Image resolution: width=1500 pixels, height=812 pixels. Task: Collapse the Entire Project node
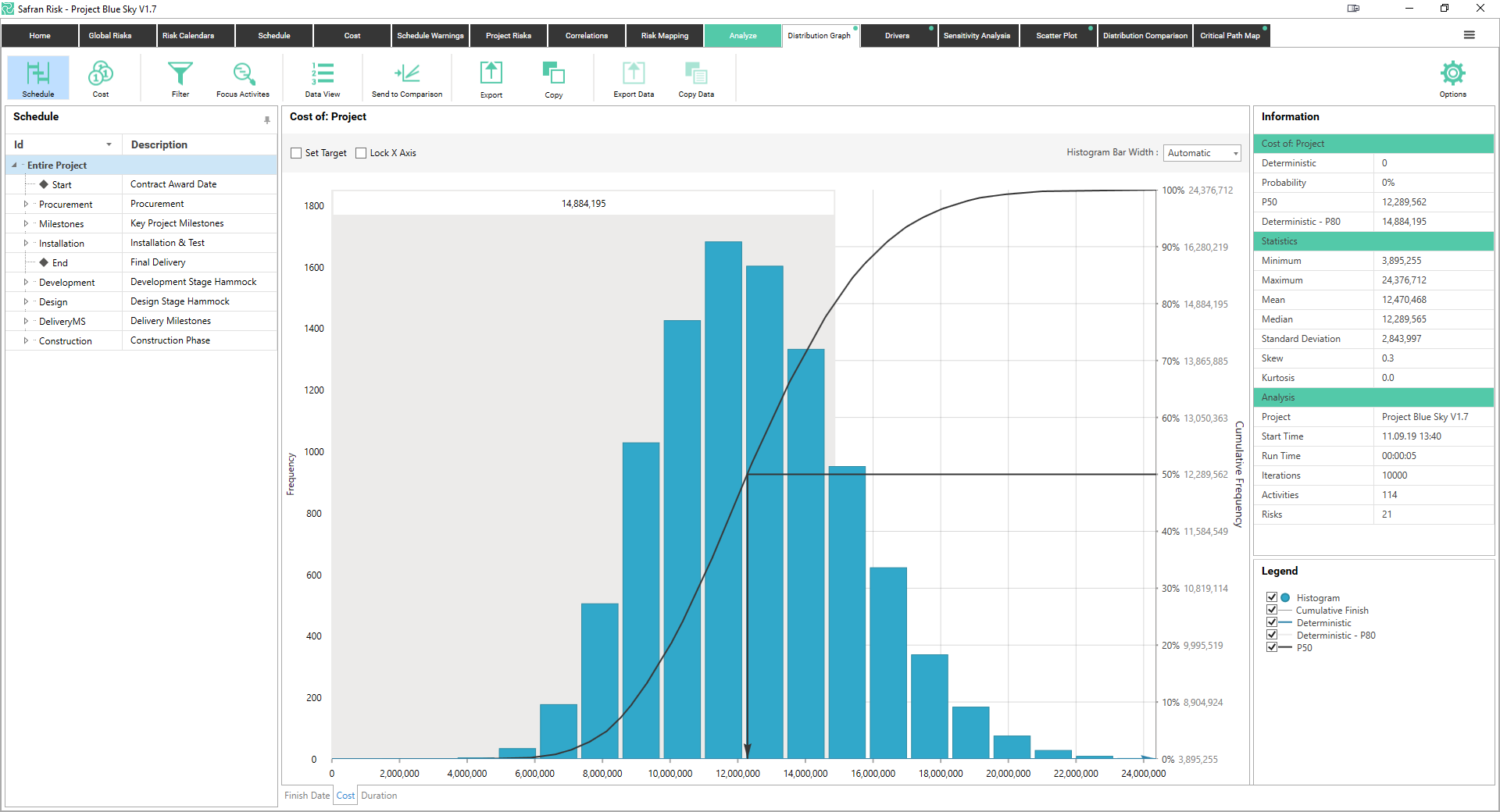point(12,165)
